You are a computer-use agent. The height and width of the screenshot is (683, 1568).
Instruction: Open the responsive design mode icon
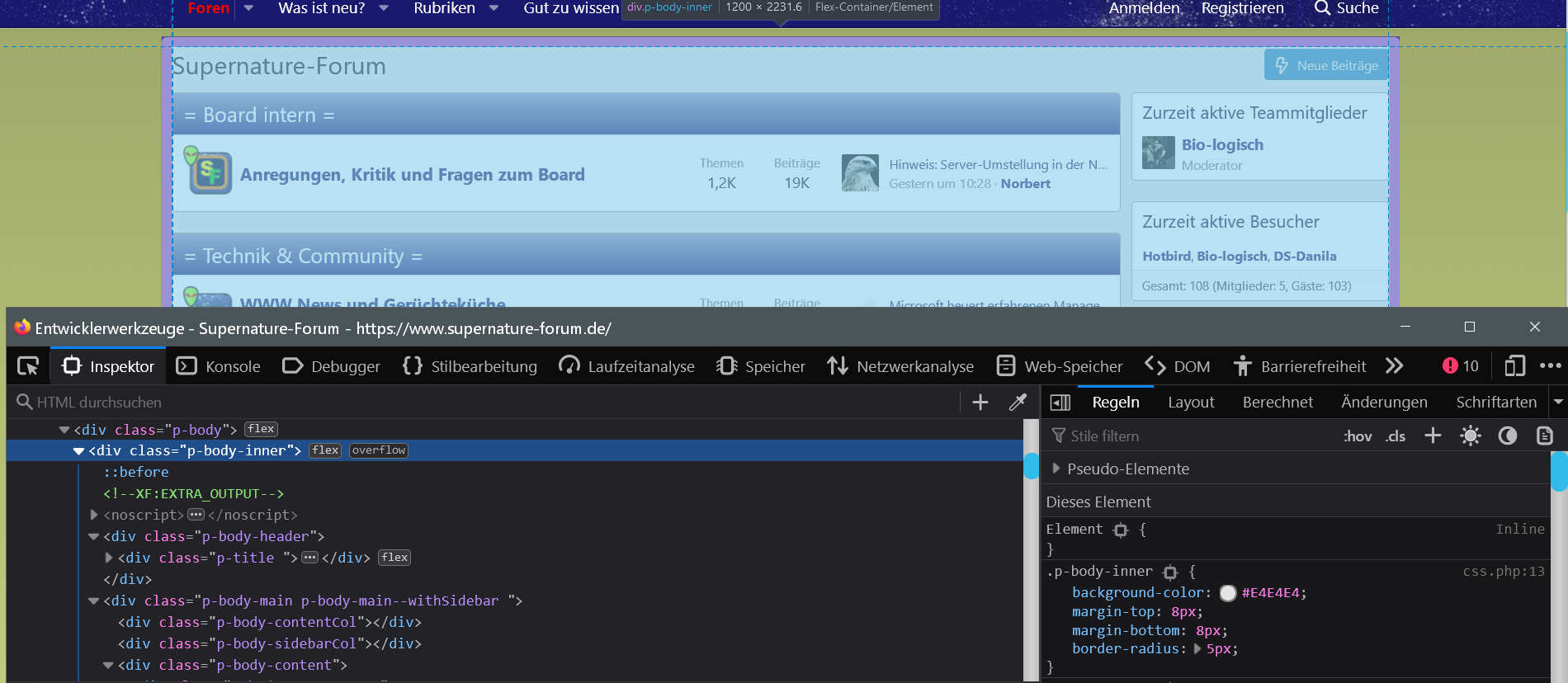(x=1514, y=366)
